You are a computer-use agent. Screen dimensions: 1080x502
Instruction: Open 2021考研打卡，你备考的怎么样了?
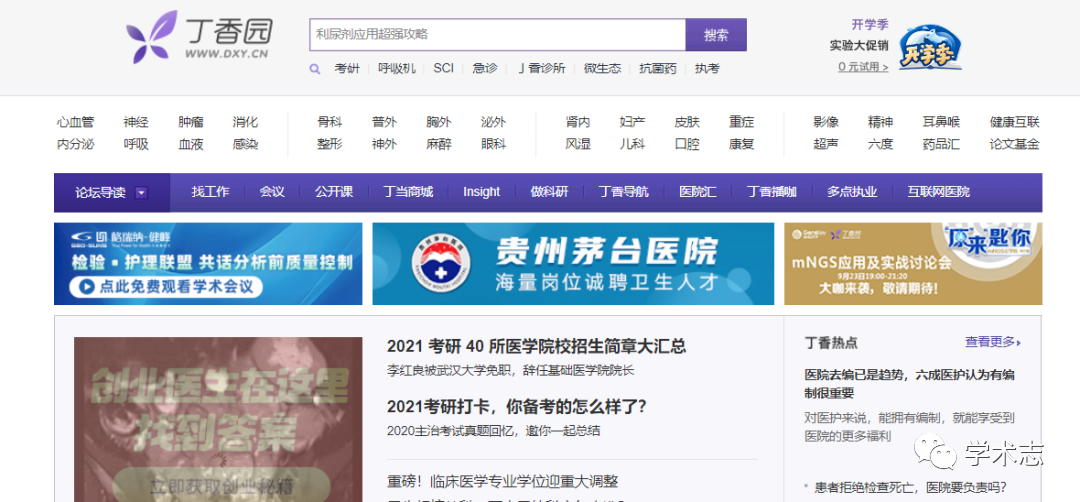point(517,406)
